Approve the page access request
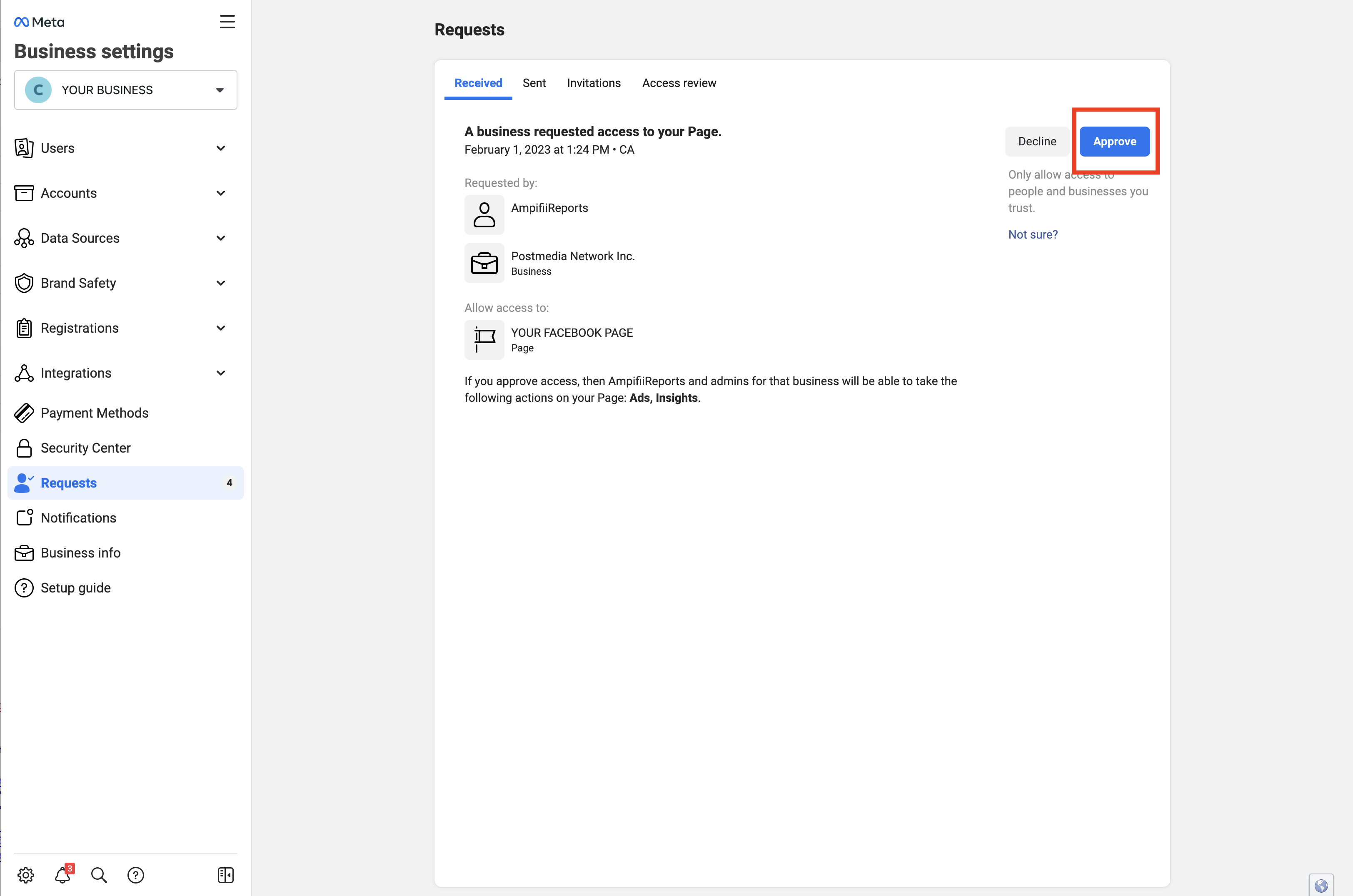The height and width of the screenshot is (896, 1353). 1115,141
